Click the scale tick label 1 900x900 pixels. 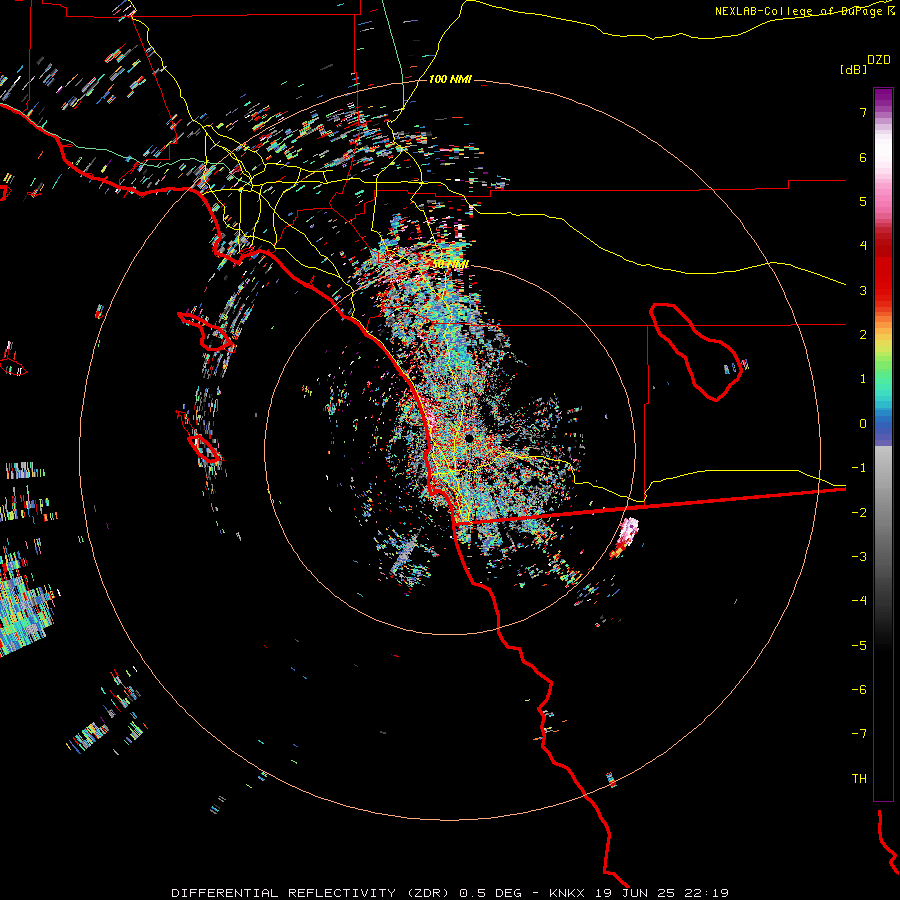click(x=863, y=379)
